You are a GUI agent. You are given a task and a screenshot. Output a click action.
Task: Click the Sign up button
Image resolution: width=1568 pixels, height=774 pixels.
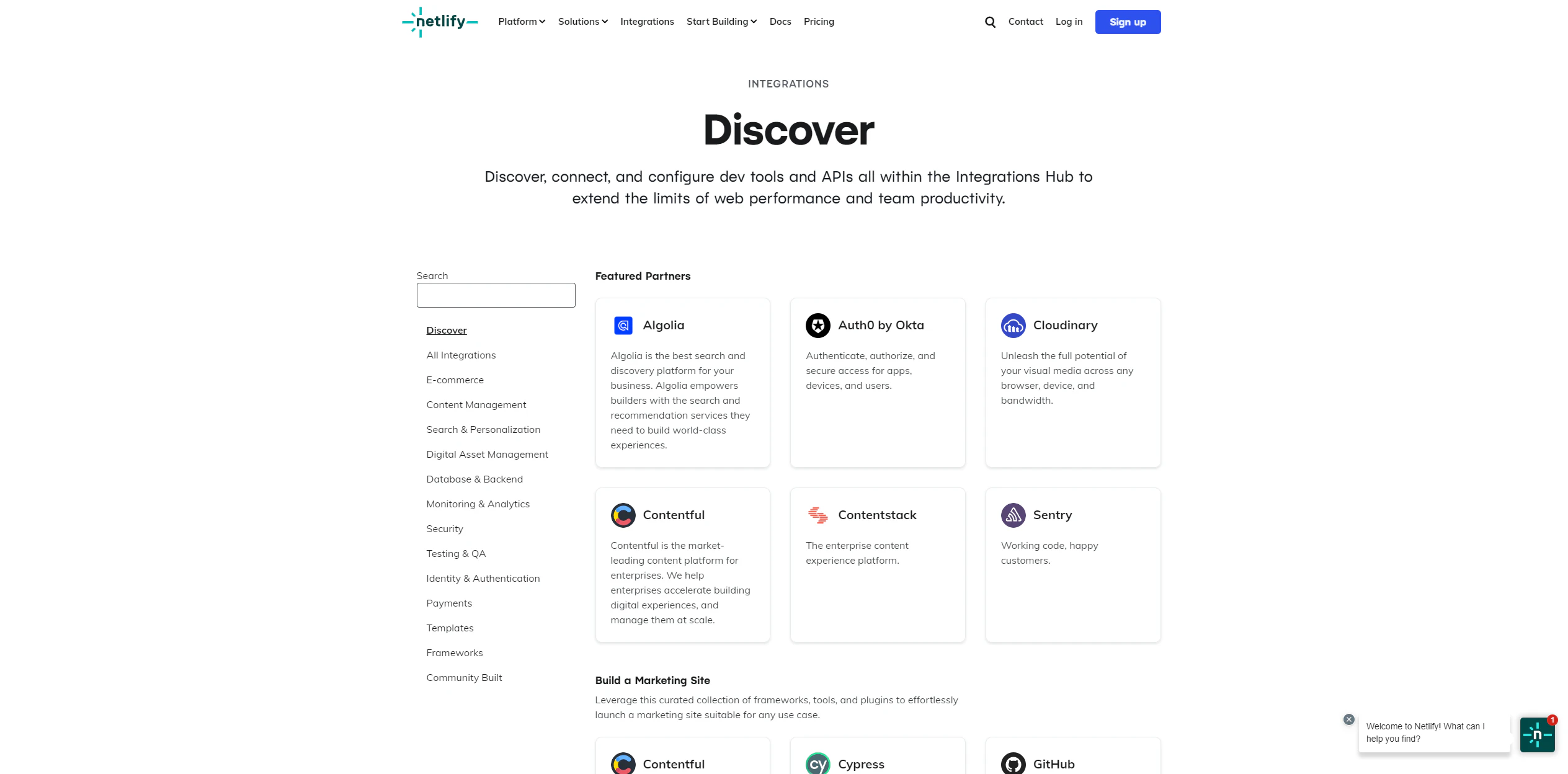point(1128,22)
